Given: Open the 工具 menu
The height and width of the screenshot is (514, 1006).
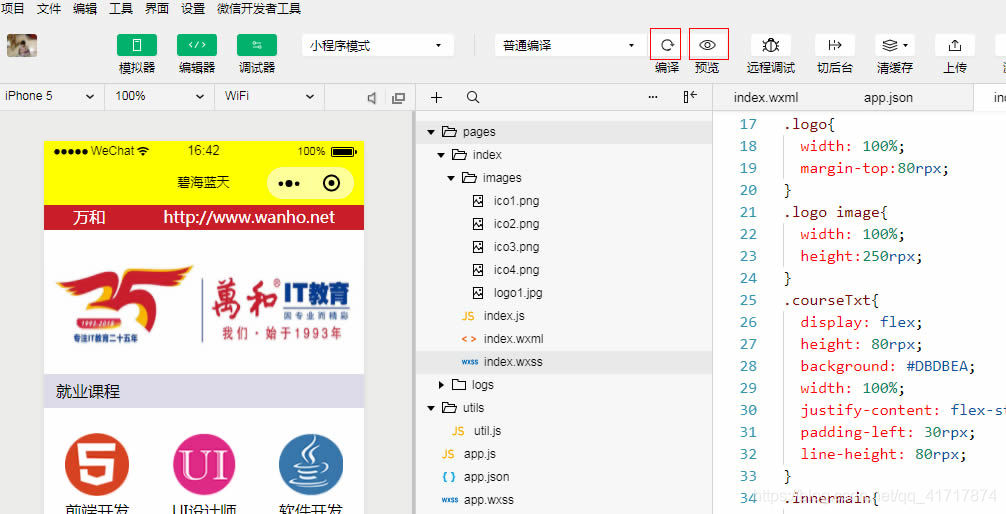Looking at the screenshot, I should tap(121, 8).
